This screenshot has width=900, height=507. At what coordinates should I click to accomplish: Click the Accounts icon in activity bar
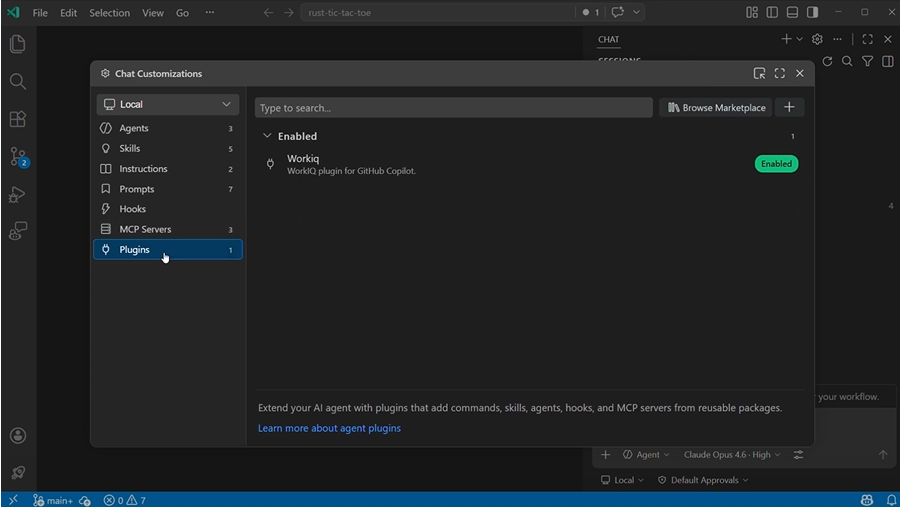(17, 436)
